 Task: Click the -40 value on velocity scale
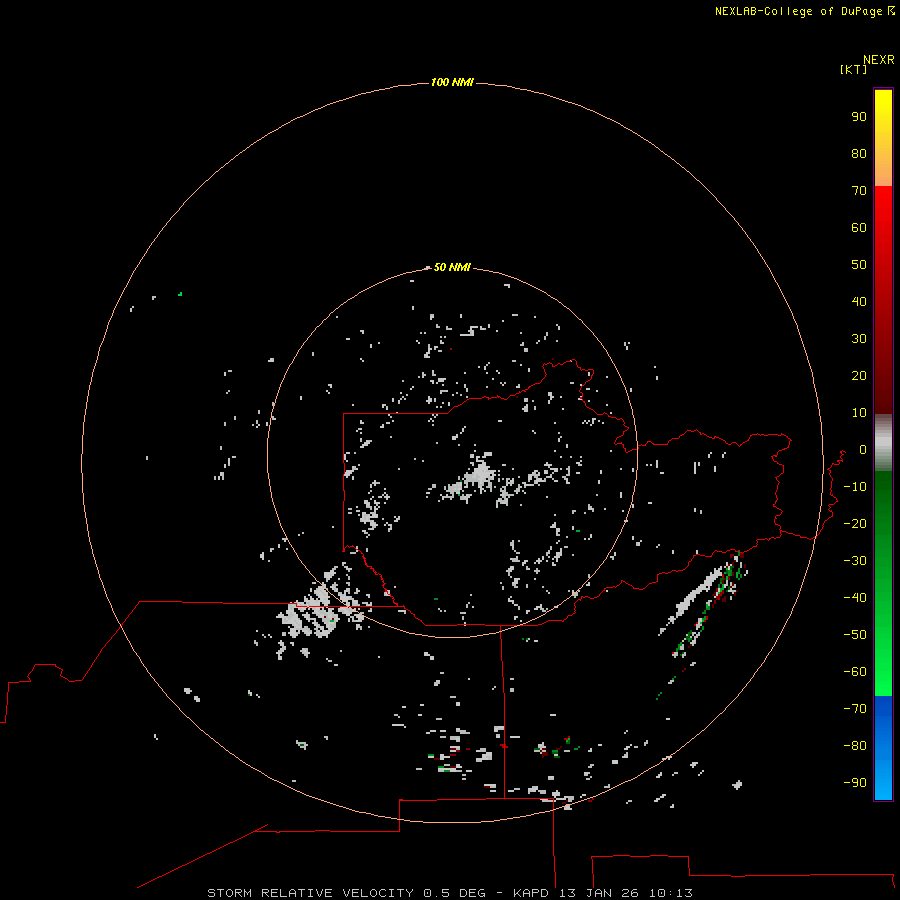click(x=855, y=598)
